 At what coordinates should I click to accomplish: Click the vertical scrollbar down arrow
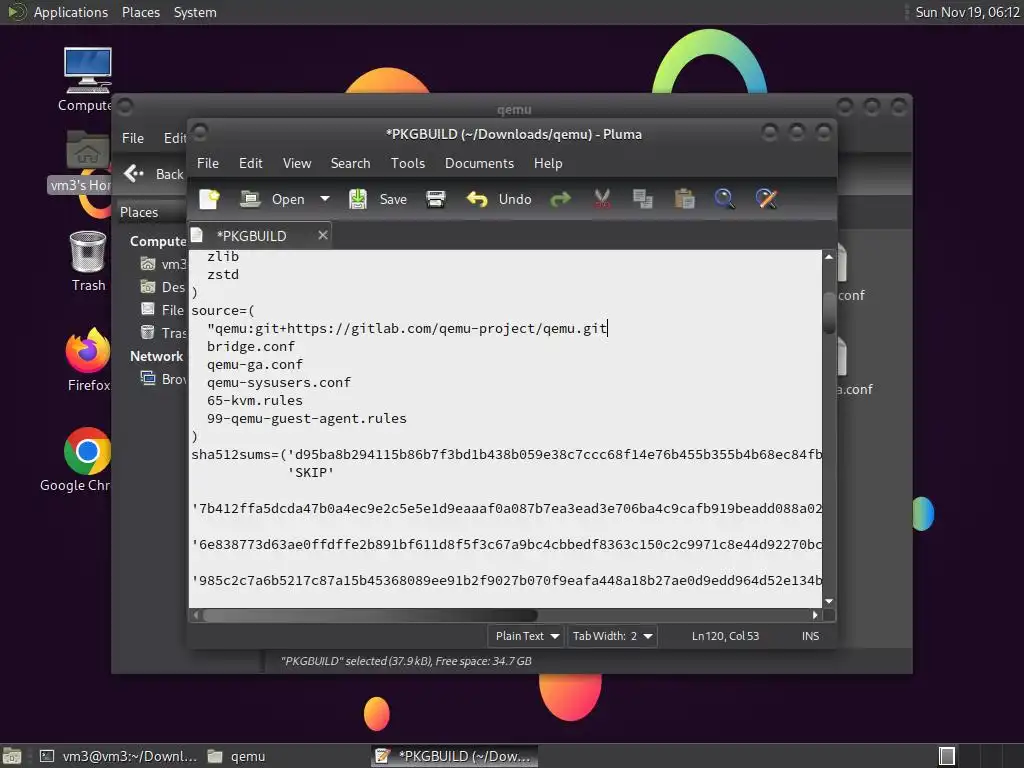pos(829,601)
